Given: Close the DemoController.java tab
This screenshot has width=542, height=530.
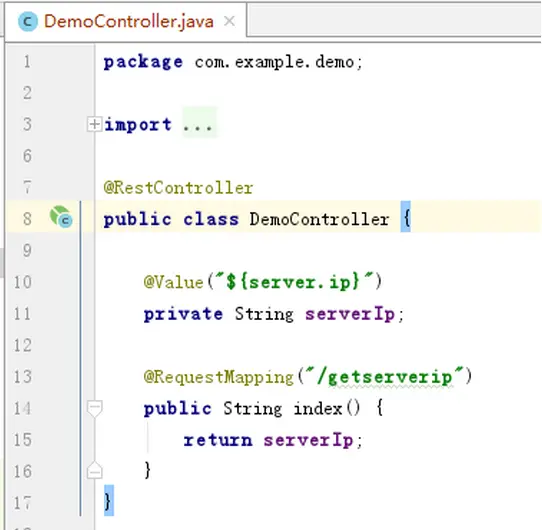Looking at the screenshot, I should point(229,21).
